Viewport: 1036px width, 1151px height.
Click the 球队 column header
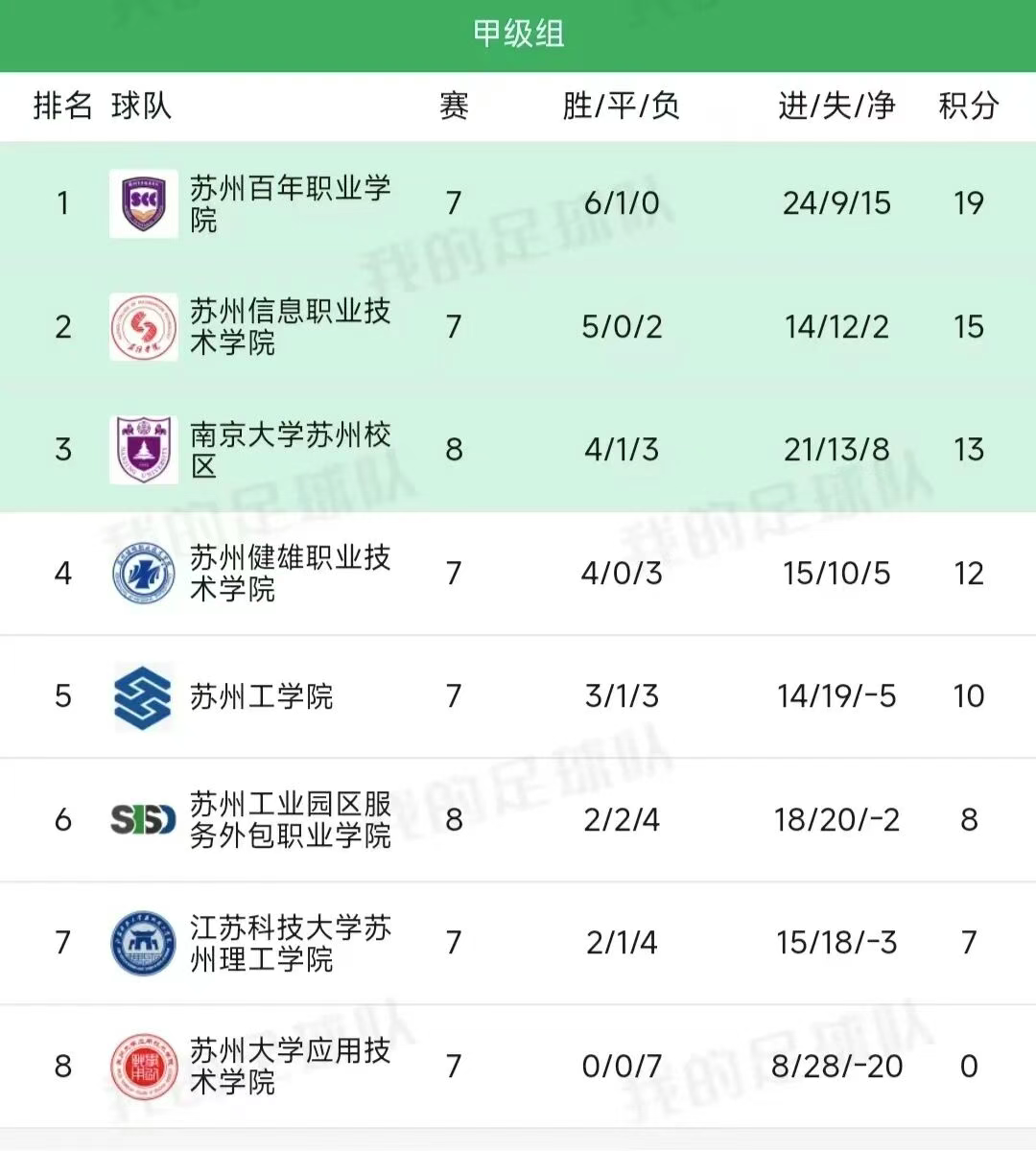pos(141,106)
